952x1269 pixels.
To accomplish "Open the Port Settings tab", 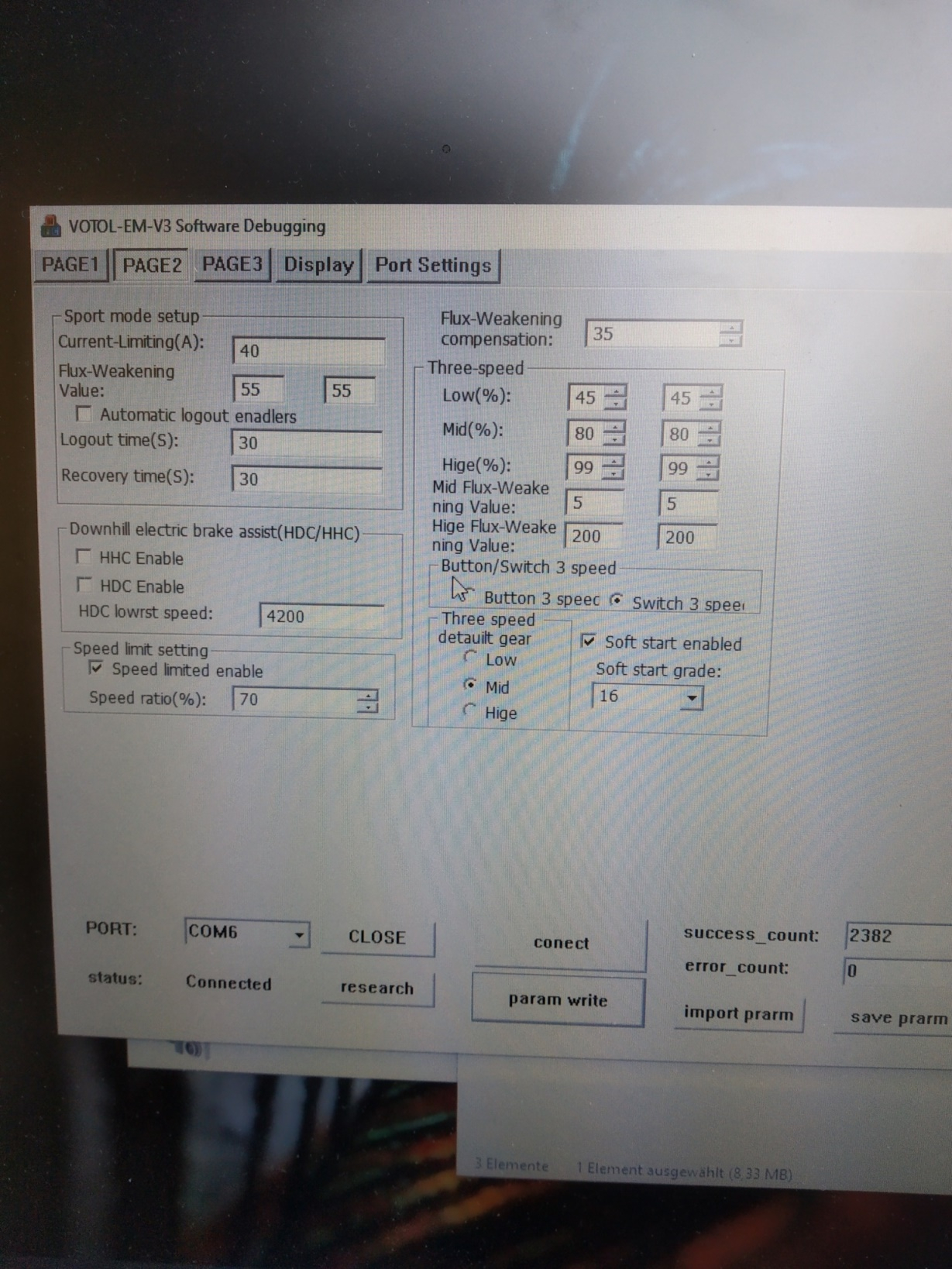I will point(433,266).
